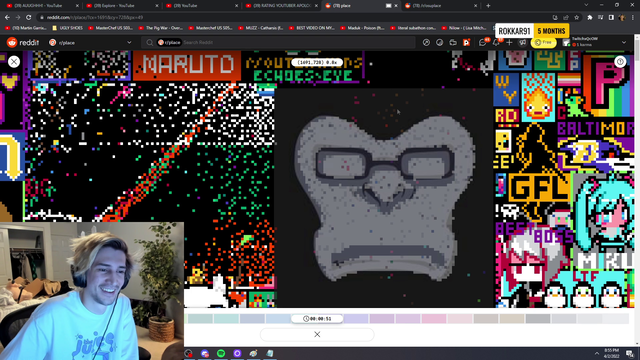This screenshot has height=360, width=640.
Task: Open Reddit chat messages icon
Action: 482,42
